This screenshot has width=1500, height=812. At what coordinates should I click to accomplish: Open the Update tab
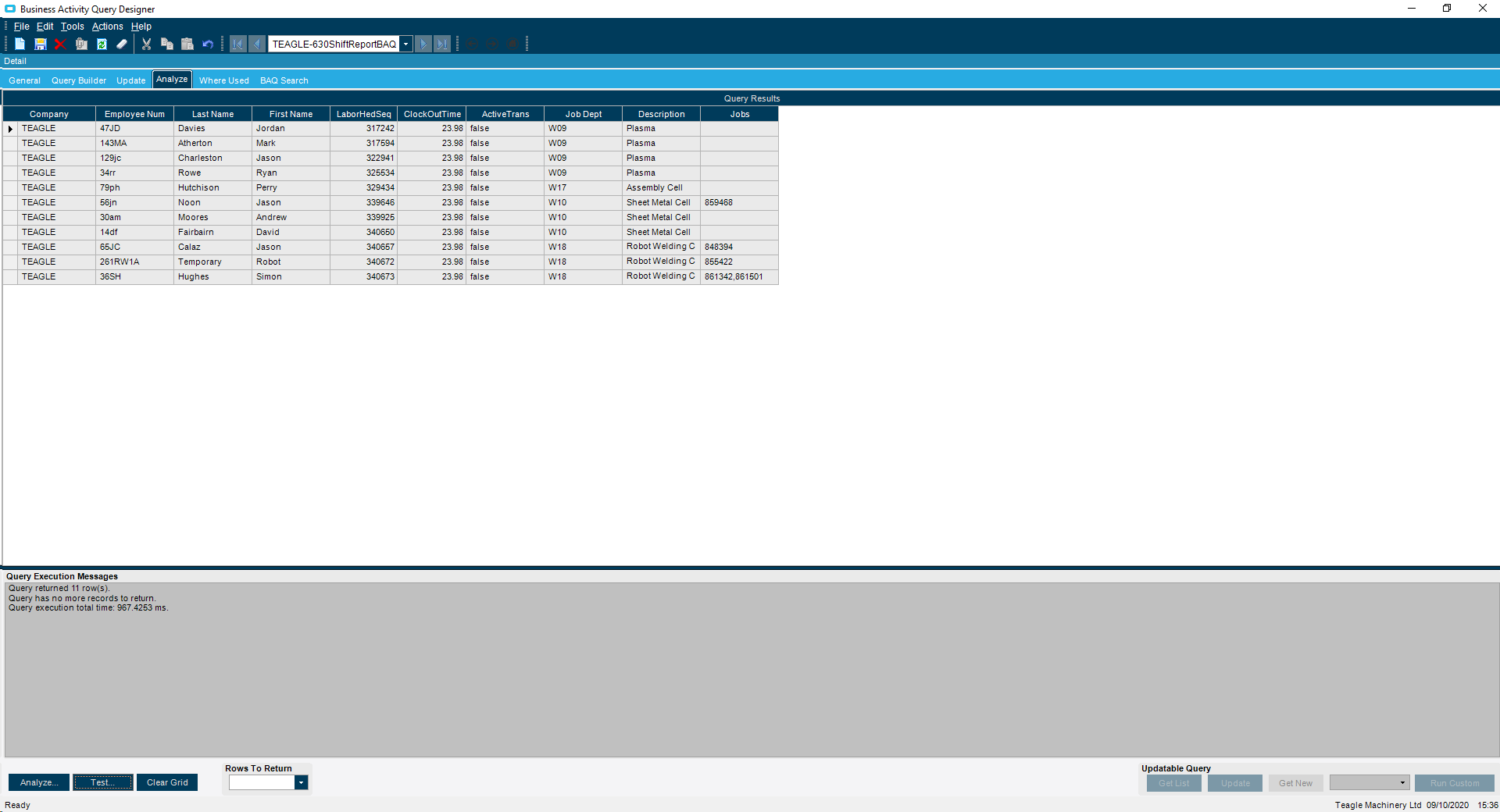tap(131, 80)
